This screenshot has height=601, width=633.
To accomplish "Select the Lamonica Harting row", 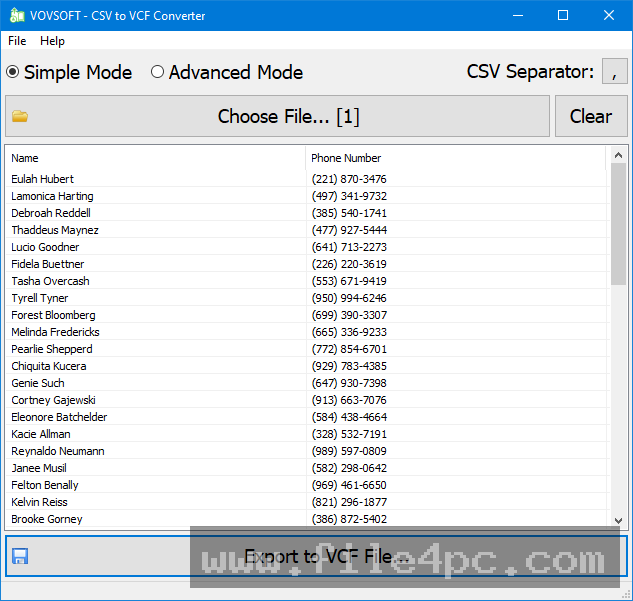I will (306, 196).
